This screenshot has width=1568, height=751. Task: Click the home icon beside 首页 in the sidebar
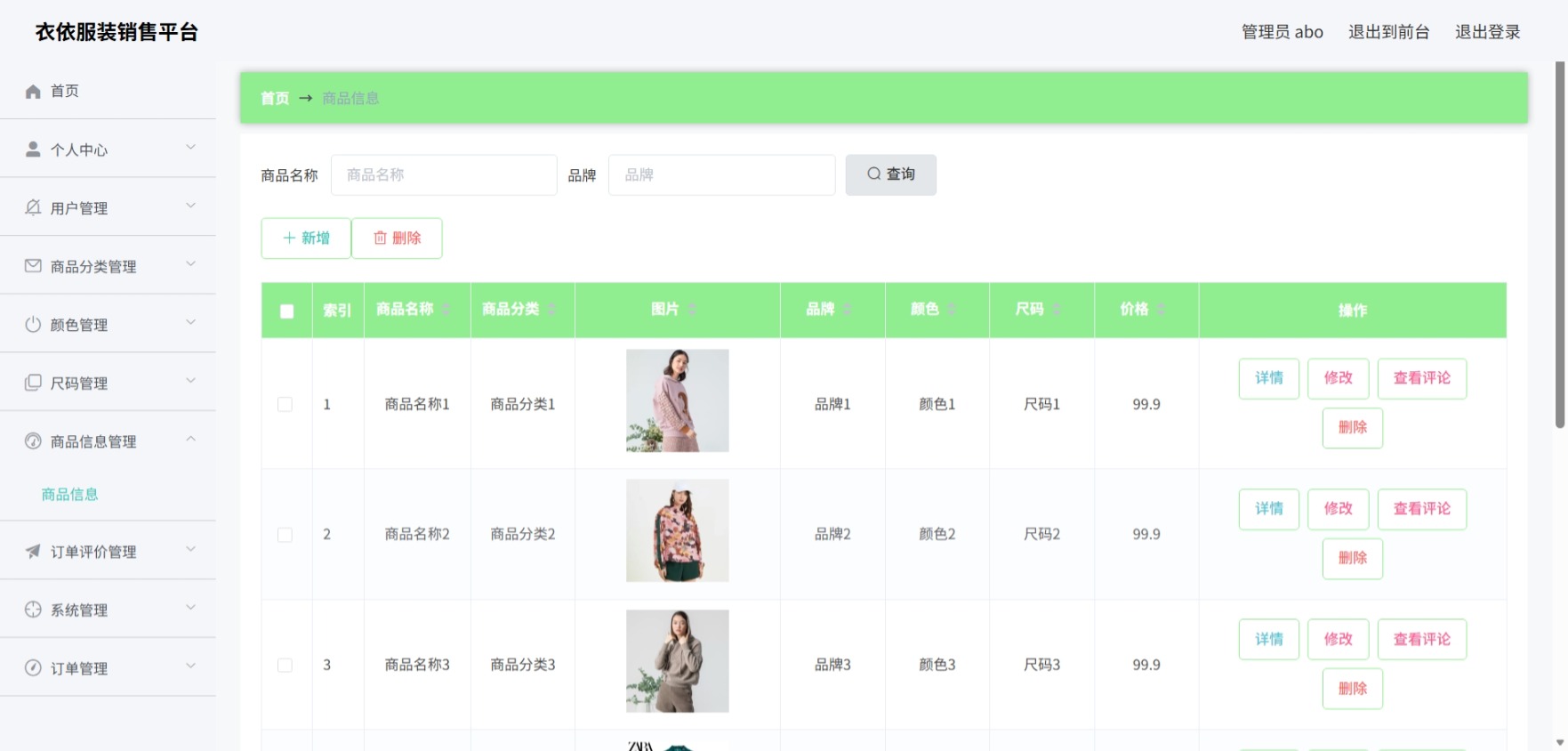click(x=33, y=91)
